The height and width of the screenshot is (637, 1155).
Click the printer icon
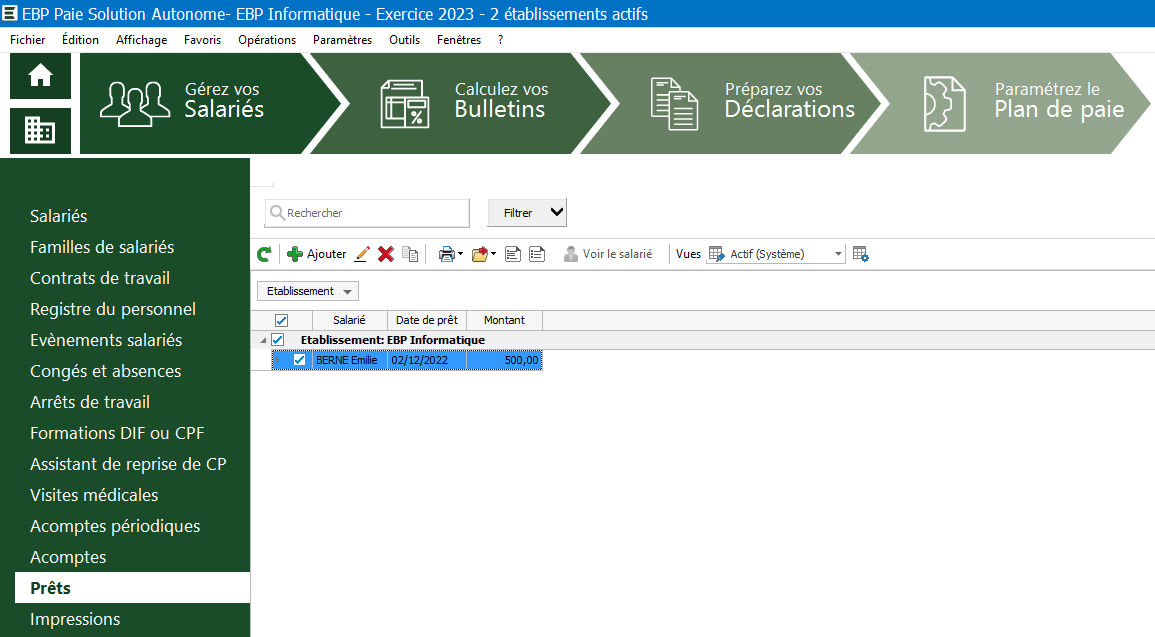(446, 254)
